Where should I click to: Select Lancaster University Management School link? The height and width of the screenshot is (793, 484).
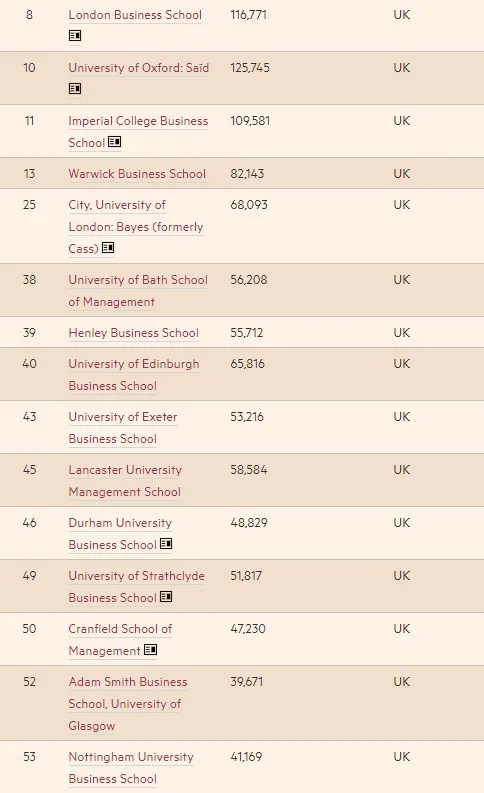(125, 481)
